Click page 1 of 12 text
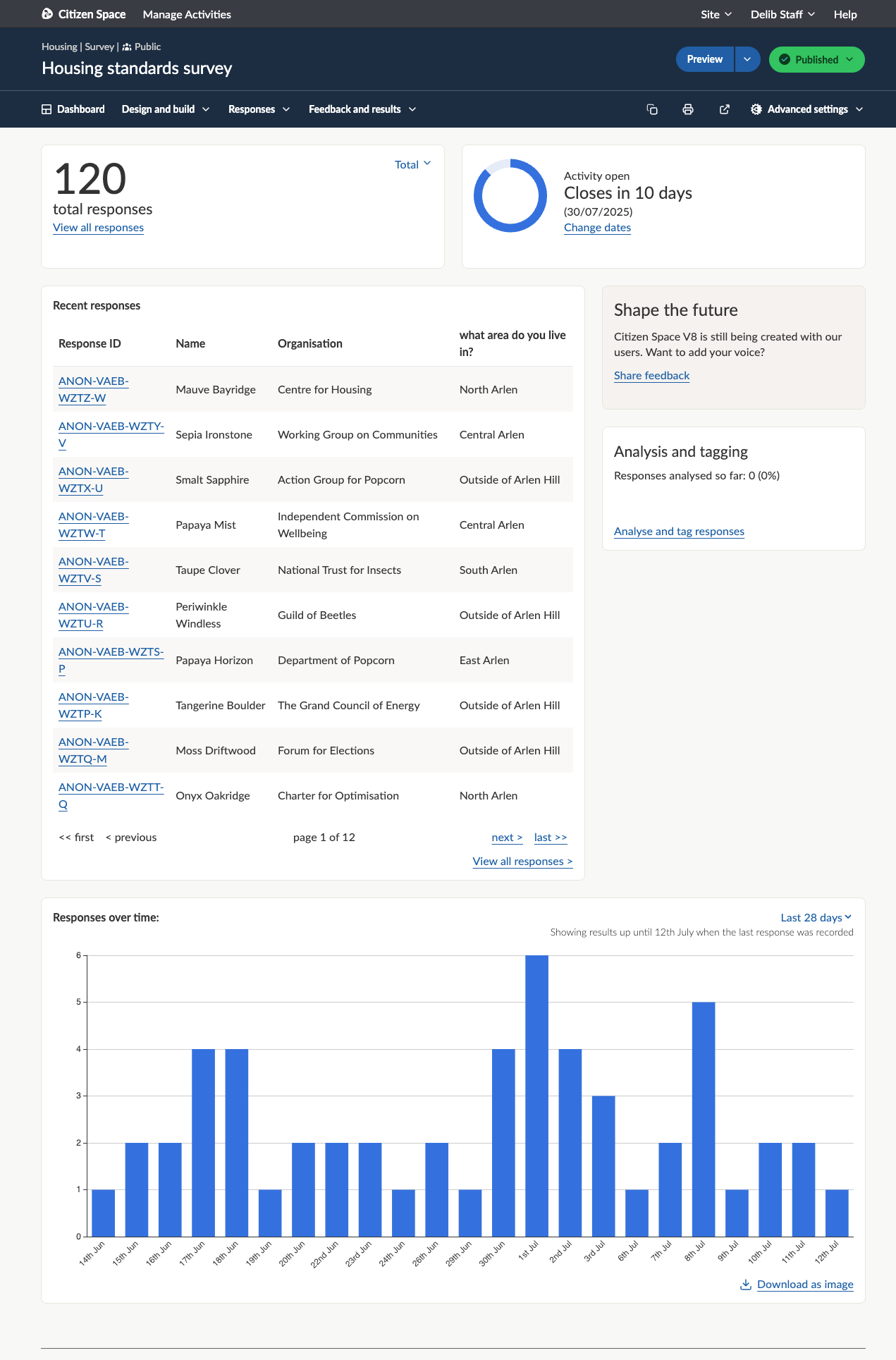Image resolution: width=896 pixels, height=1360 pixels. tap(324, 838)
